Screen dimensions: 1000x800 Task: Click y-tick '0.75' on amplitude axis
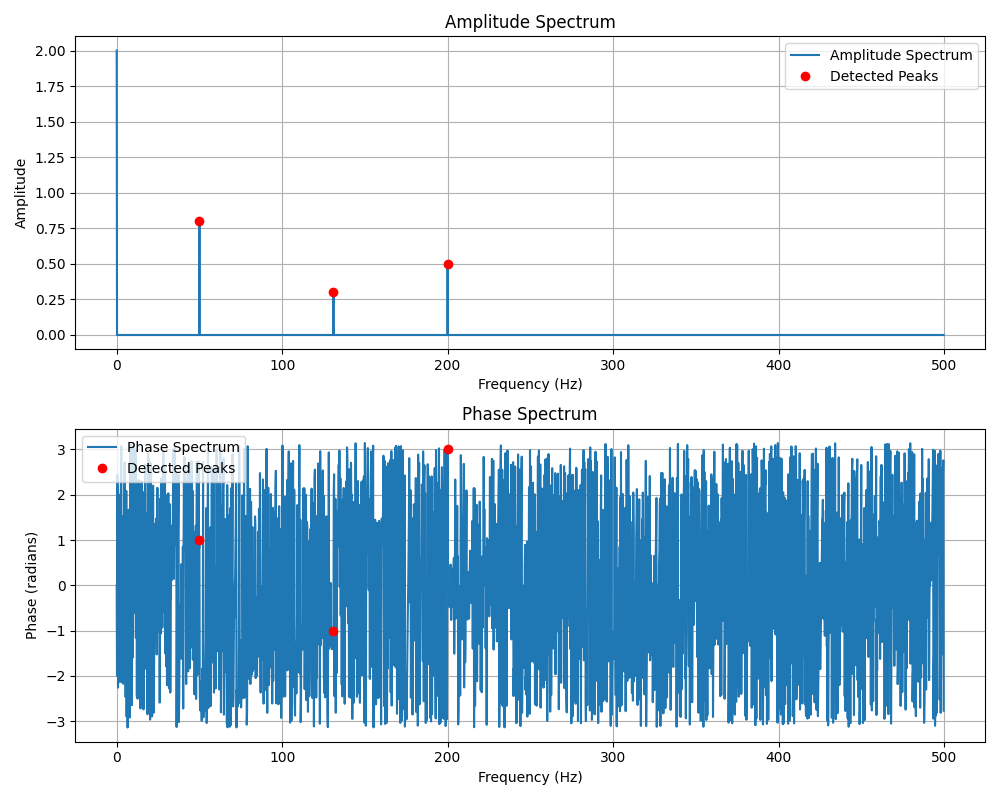coord(50,228)
